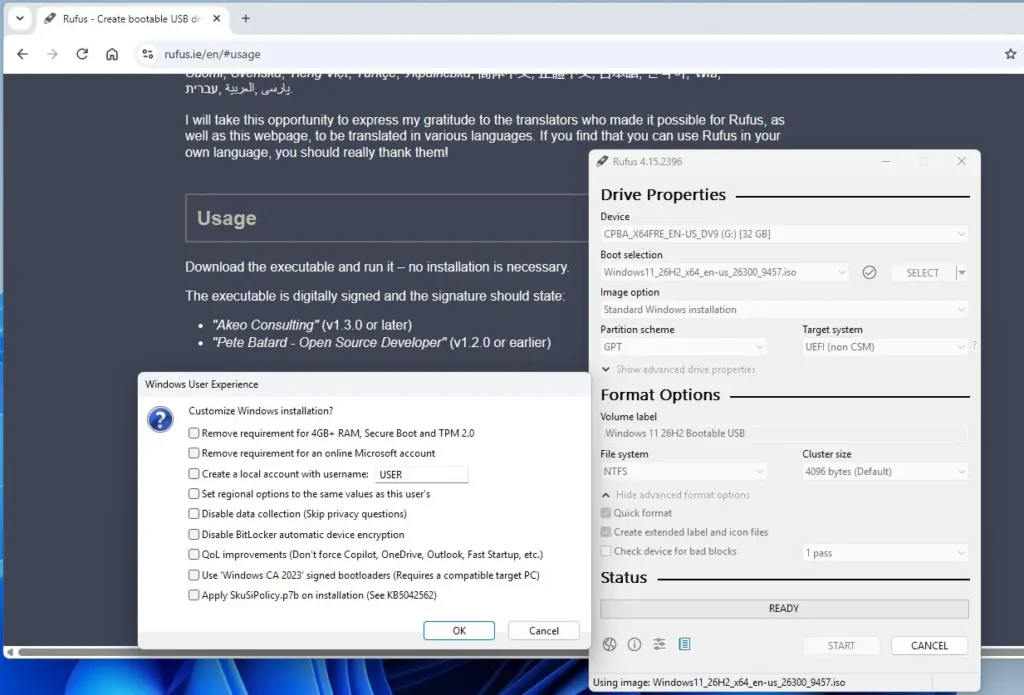Click the blue question mark dialog icon

160,419
